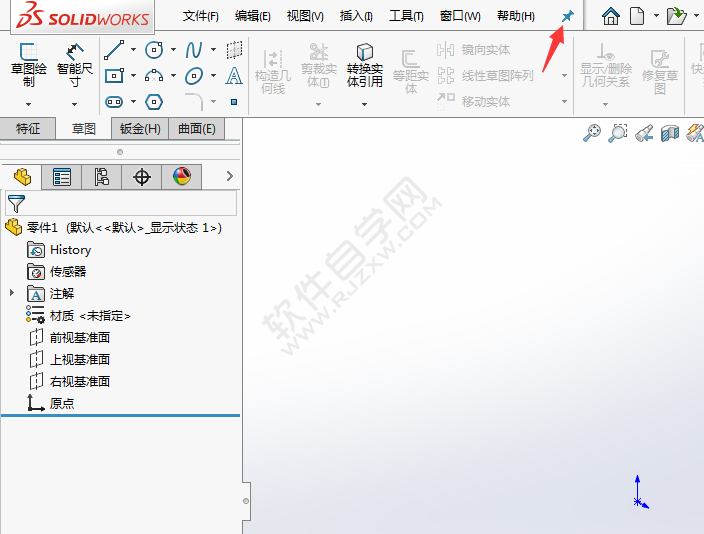
Task: Switch to the 特征 tab
Action: click(x=28, y=129)
